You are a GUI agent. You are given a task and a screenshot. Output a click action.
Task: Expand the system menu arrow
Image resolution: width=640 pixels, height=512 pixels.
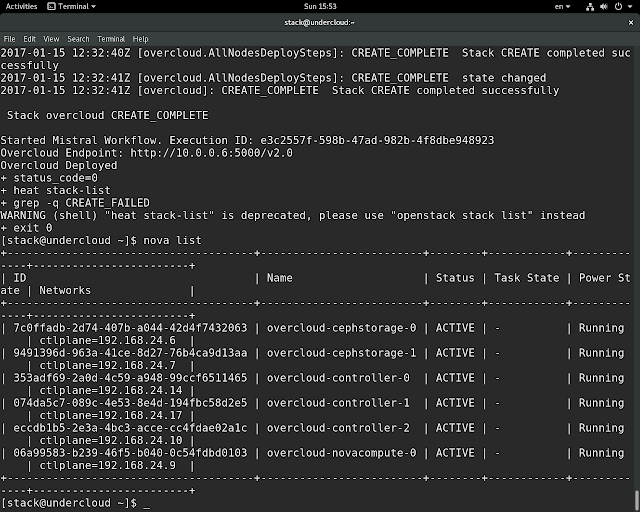[x=629, y=7]
